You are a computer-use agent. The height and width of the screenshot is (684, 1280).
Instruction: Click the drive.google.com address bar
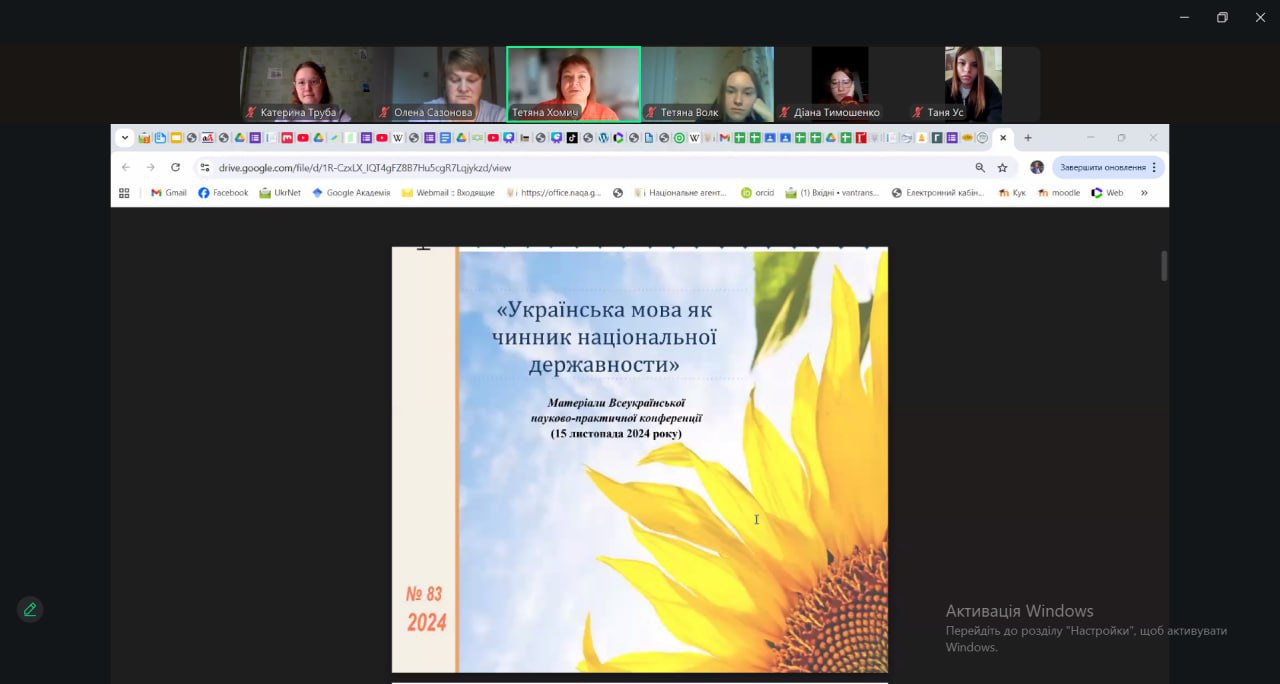(x=580, y=168)
